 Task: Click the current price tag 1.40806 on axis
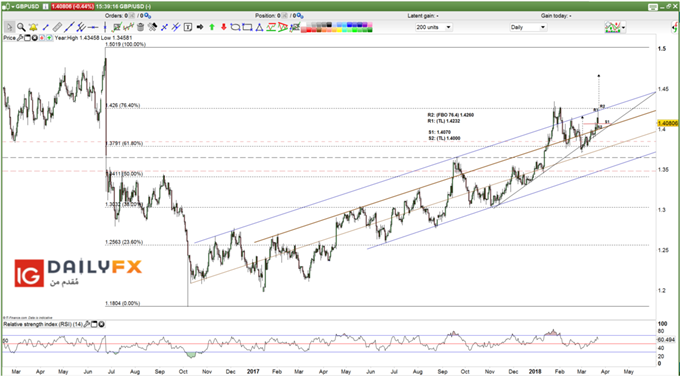tap(668, 123)
